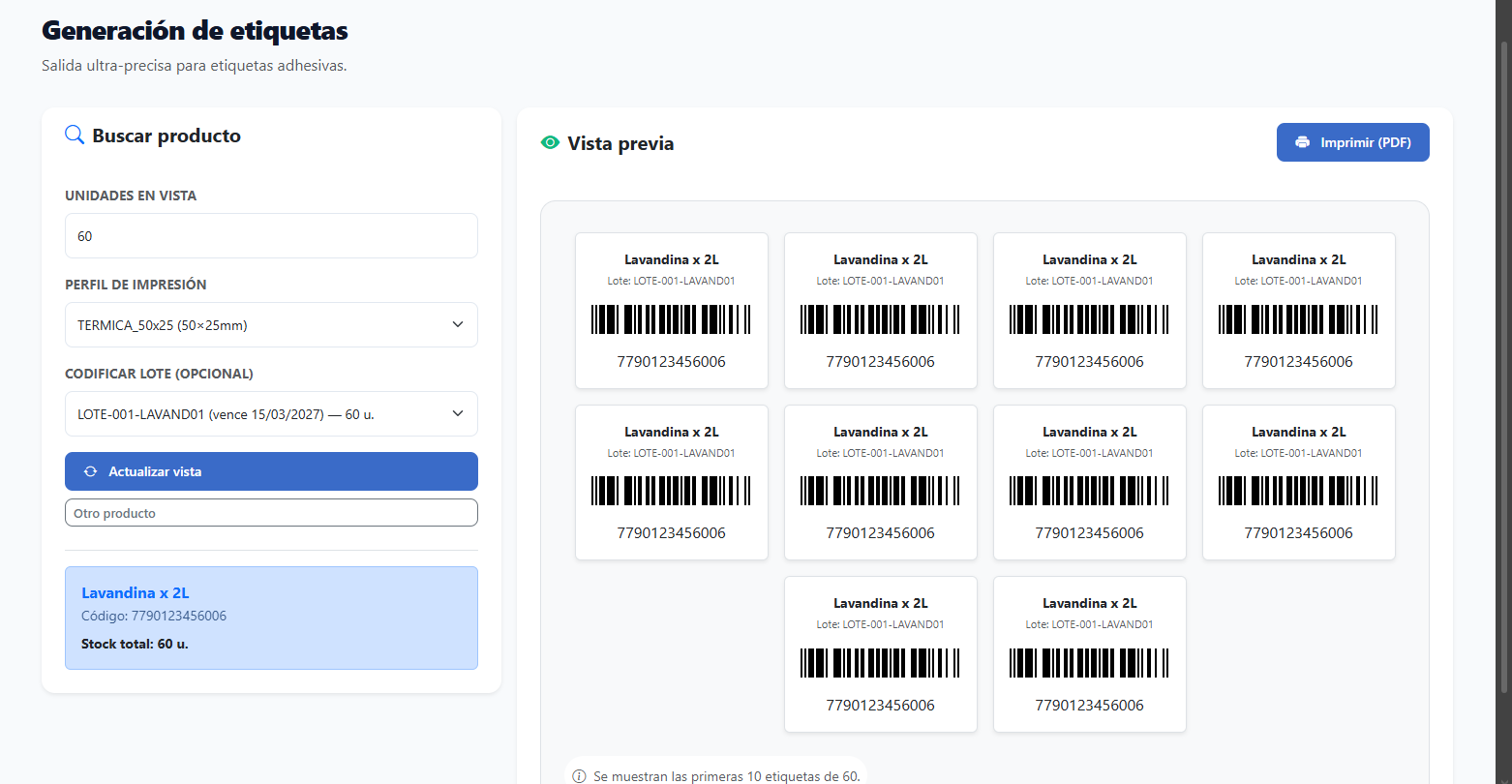Viewport: 1512px width, 784px height.
Task: Click the 'Salida ultra-precisa para etiquetas adhesivas.' subtitle
Action: [x=195, y=66]
